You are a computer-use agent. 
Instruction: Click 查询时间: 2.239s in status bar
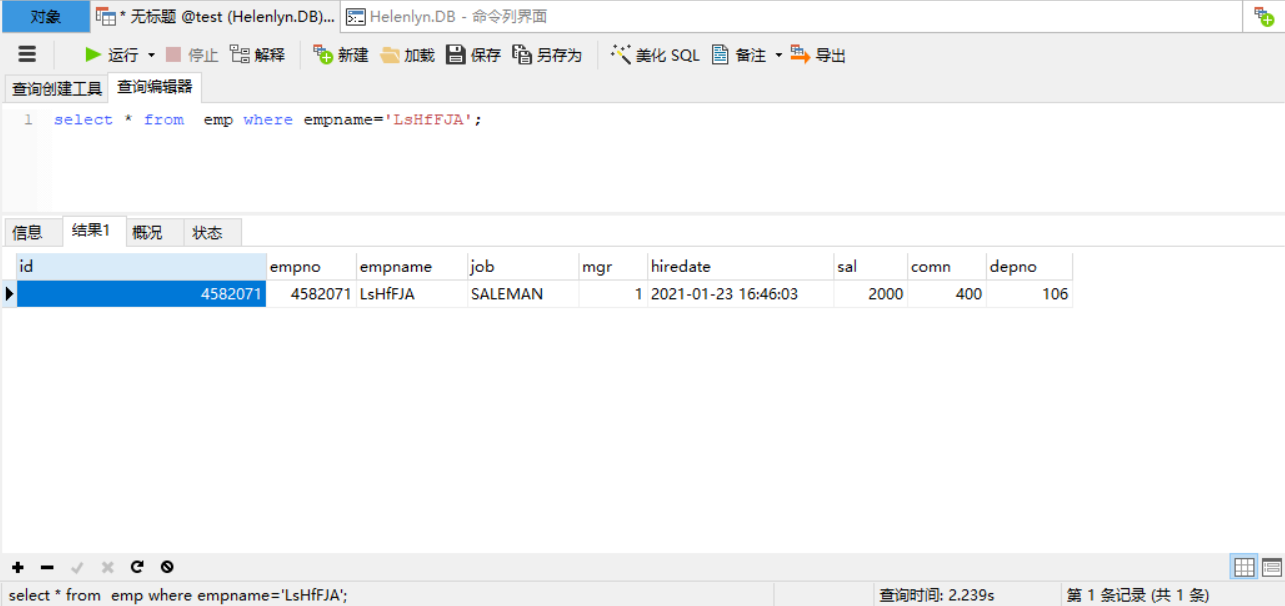tap(937, 595)
